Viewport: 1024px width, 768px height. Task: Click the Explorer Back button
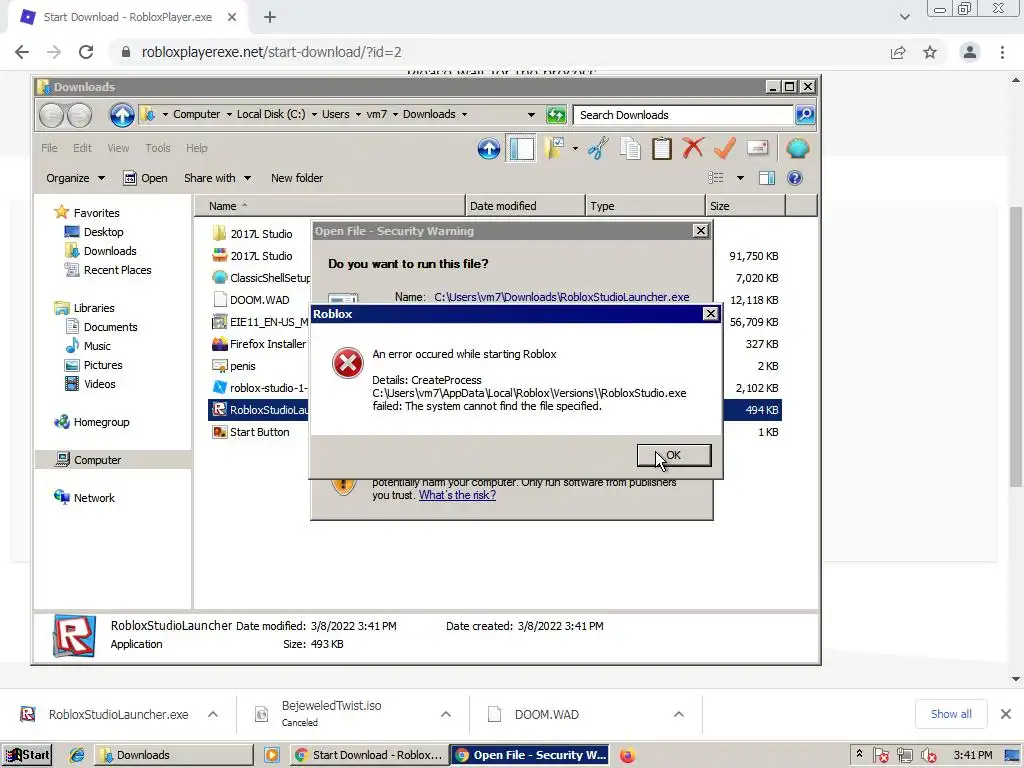[x=51, y=116]
